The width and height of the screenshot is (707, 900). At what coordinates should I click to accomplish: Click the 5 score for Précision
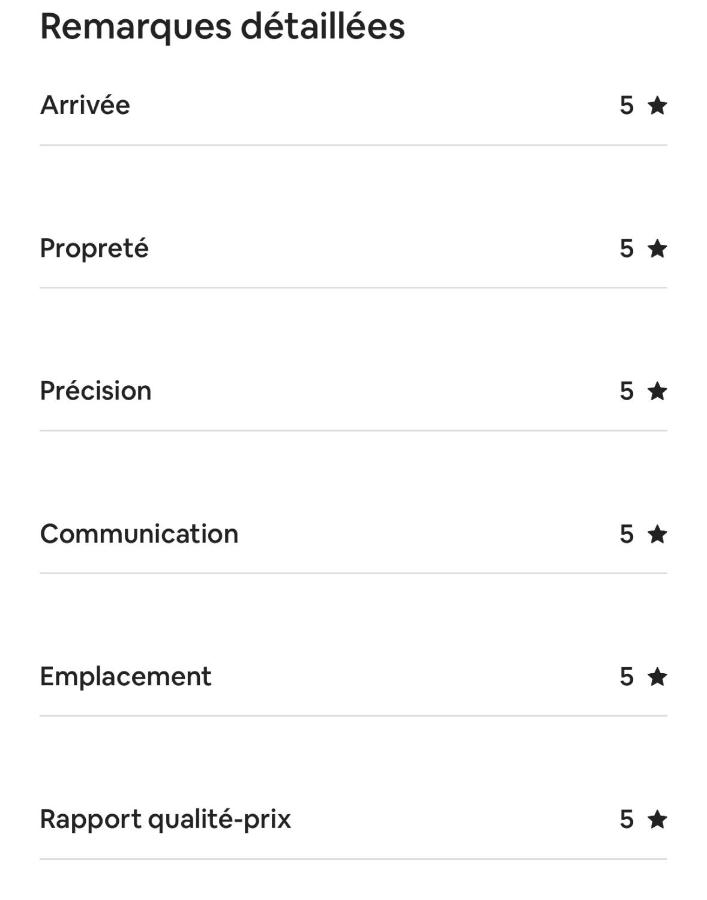tap(627, 391)
